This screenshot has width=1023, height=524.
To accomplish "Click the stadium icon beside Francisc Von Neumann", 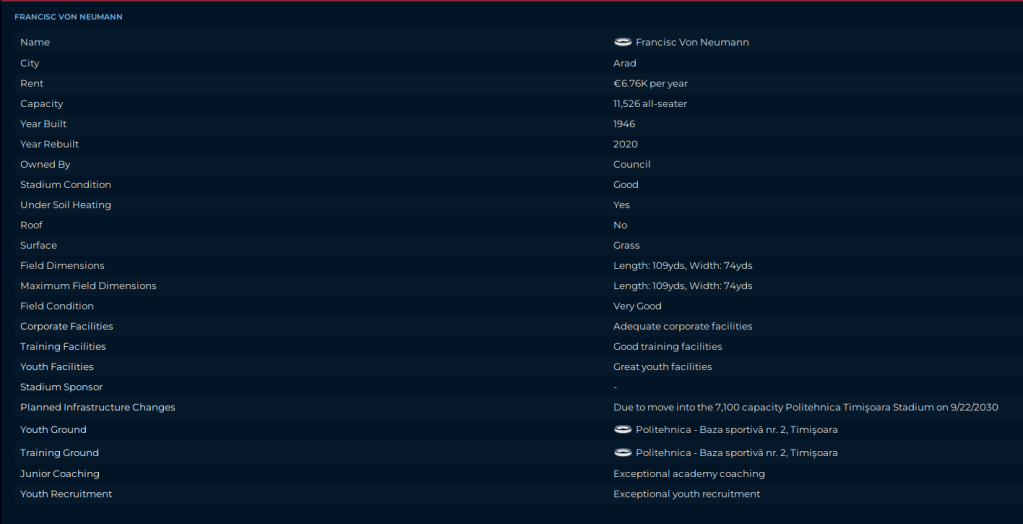I will 622,43.
